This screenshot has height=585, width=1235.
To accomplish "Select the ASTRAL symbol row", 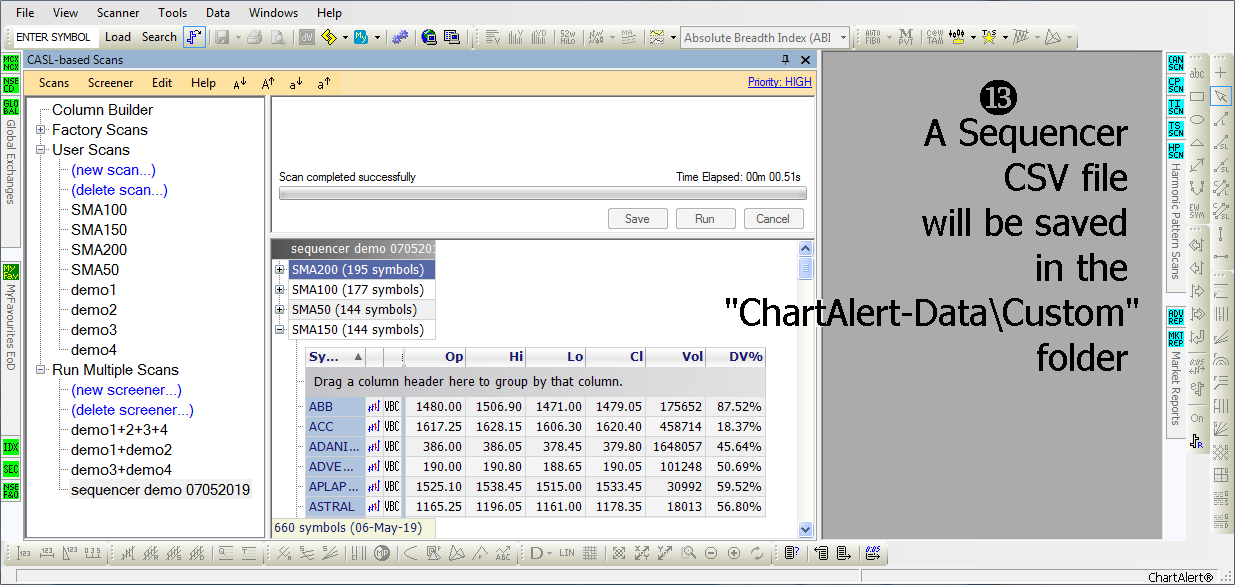I will coord(535,507).
